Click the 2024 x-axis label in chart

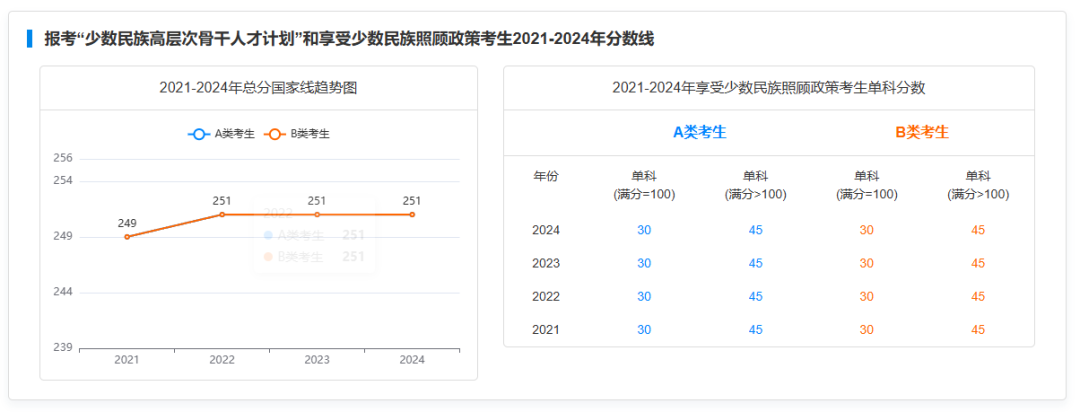(412, 360)
